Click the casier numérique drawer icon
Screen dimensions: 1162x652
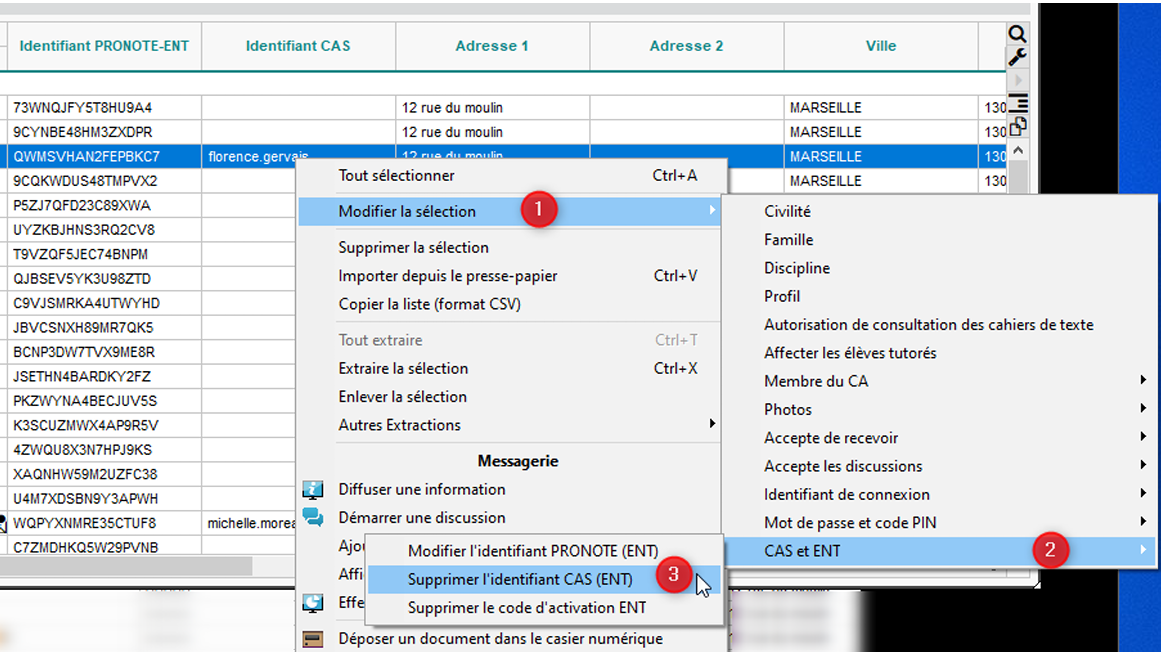(x=313, y=639)
